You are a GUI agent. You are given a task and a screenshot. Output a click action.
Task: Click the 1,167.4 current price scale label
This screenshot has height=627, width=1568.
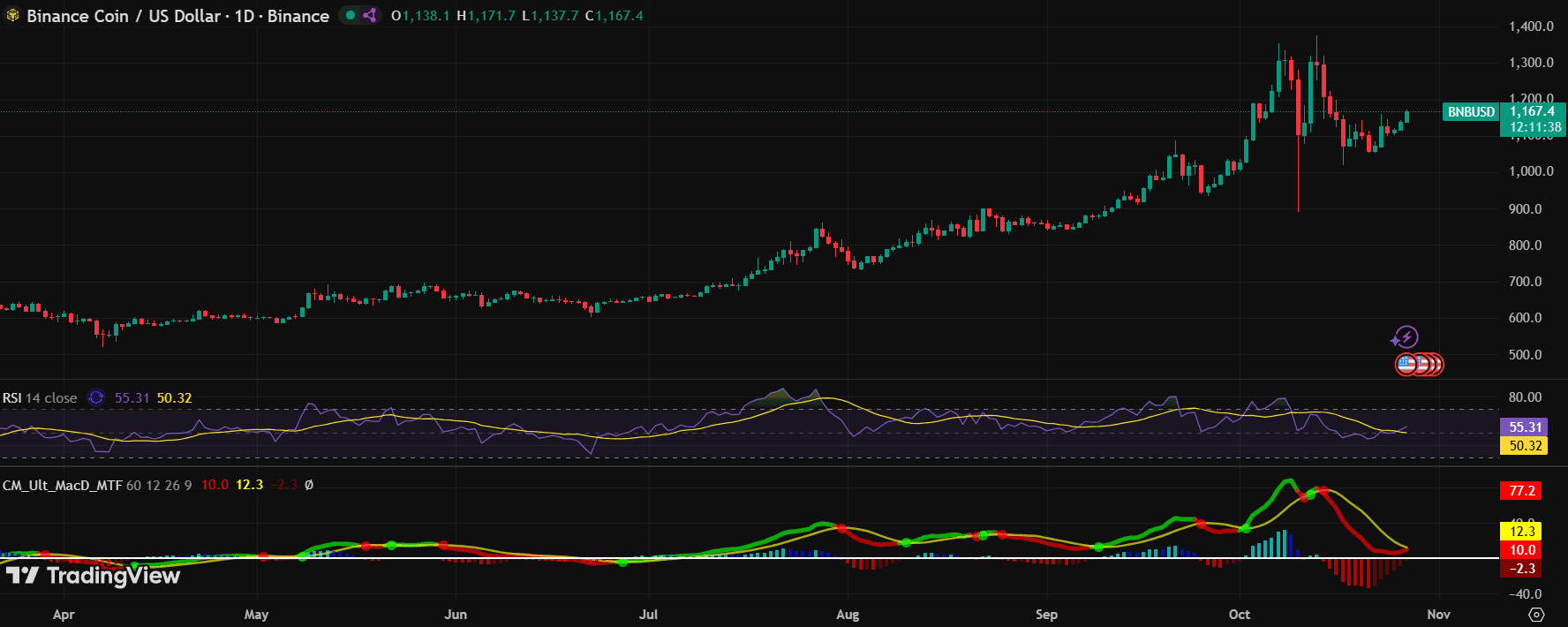pos(1532,112)
